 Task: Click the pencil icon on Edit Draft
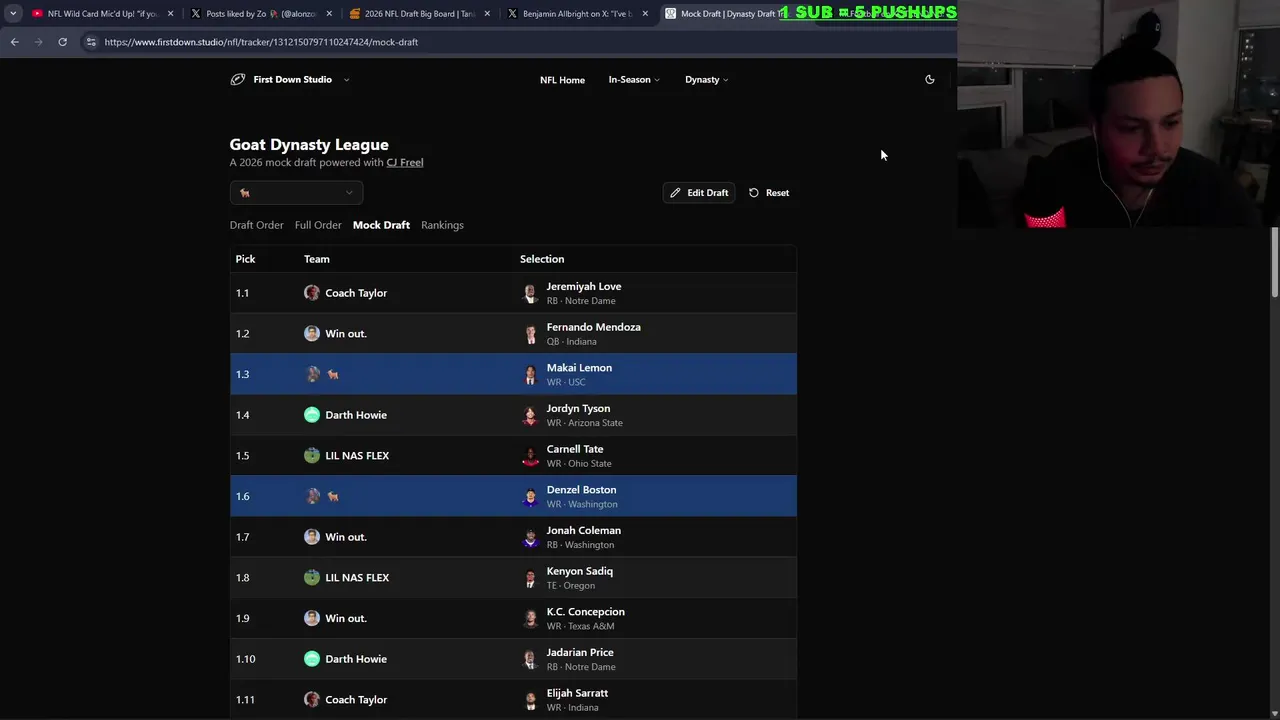point(675,193)
